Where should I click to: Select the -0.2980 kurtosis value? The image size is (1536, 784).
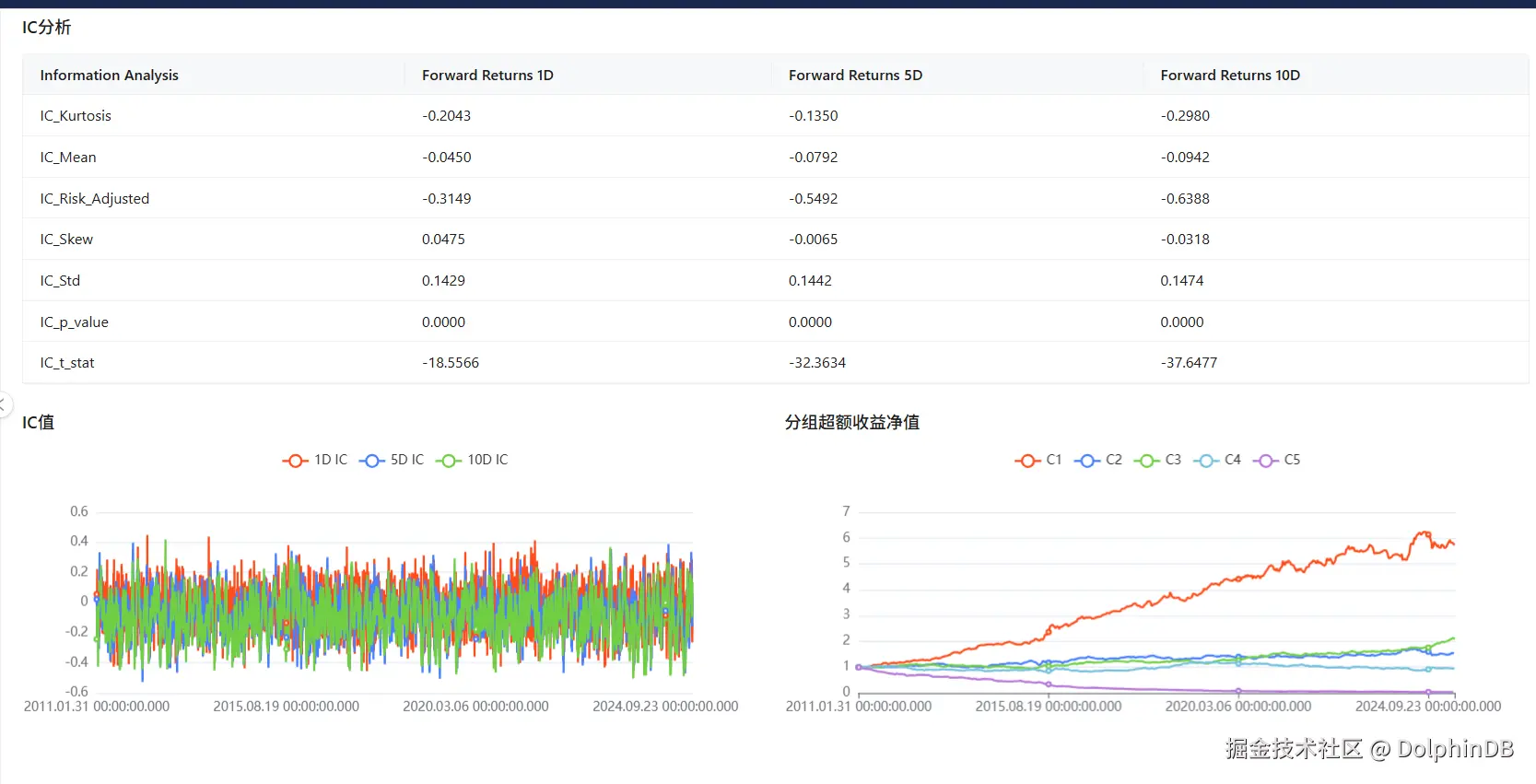pos(1185,116)
